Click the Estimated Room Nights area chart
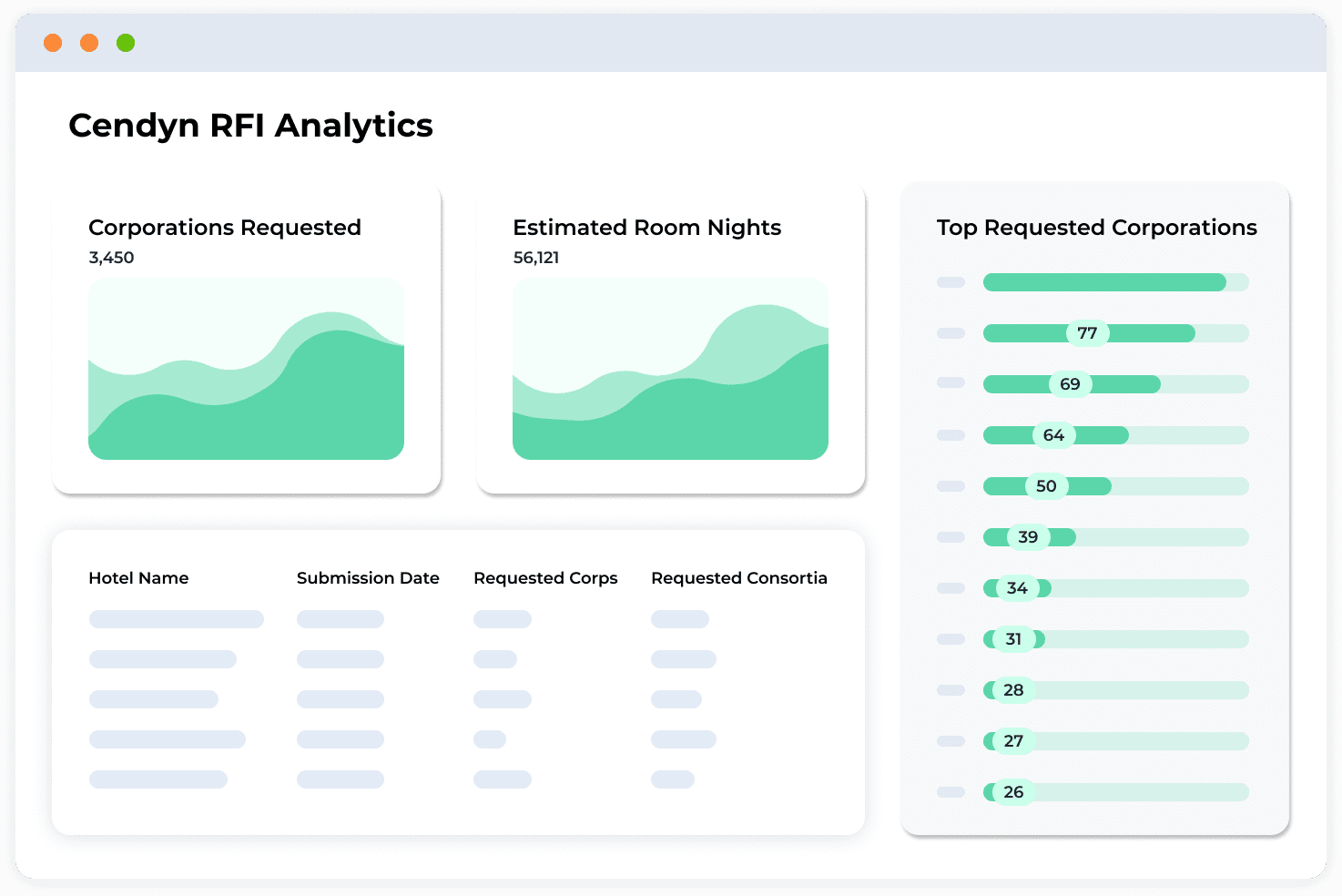Screen dimensions: 1342x896 click(x=670, y=369)
